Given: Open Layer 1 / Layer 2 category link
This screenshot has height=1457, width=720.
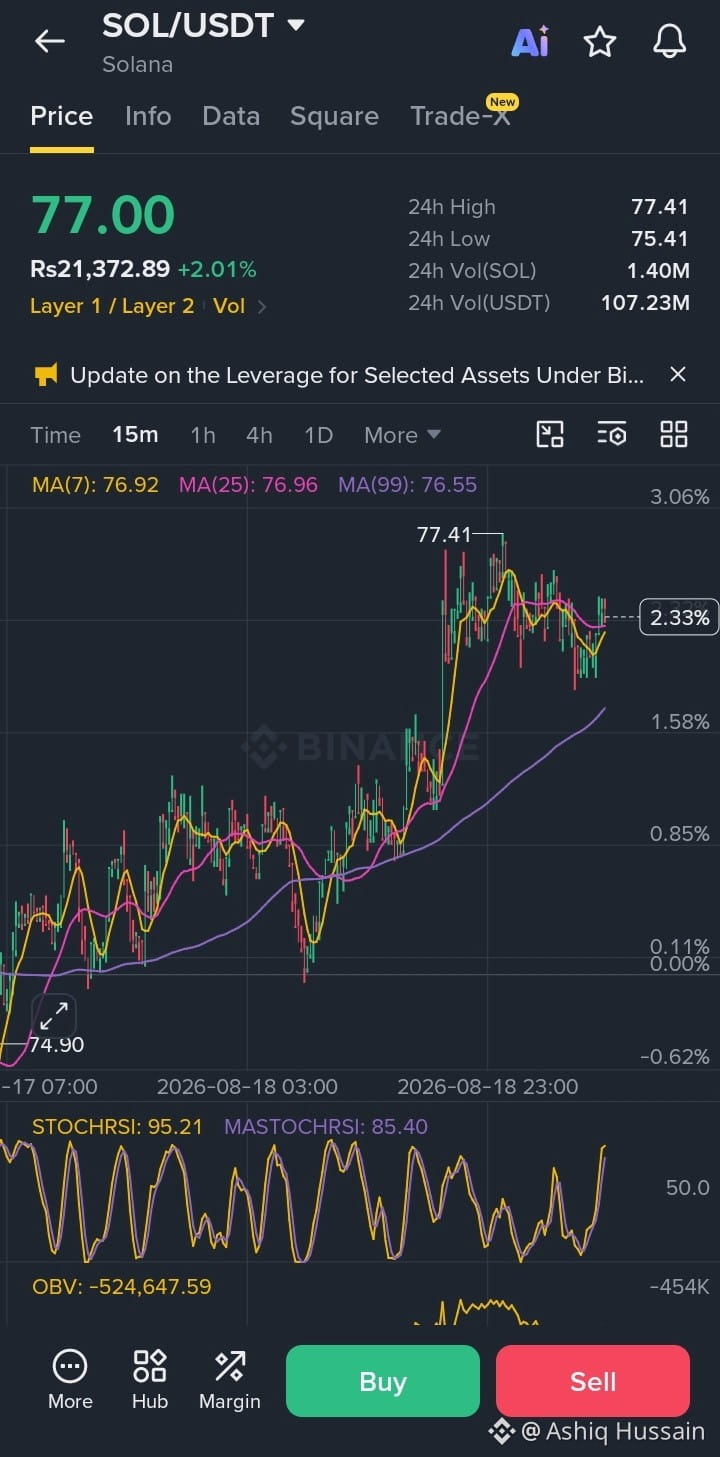Looking at the screenshot, I should [x=112, y=306].
